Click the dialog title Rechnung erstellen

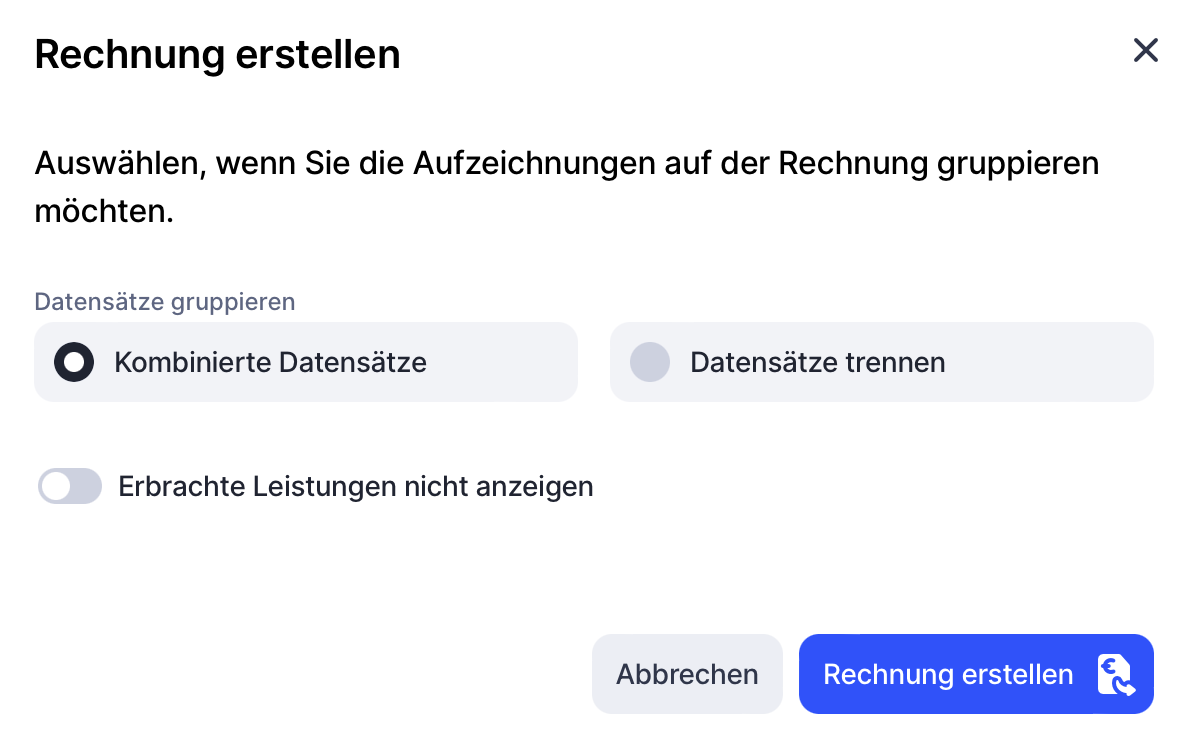[x=217, y=55]
